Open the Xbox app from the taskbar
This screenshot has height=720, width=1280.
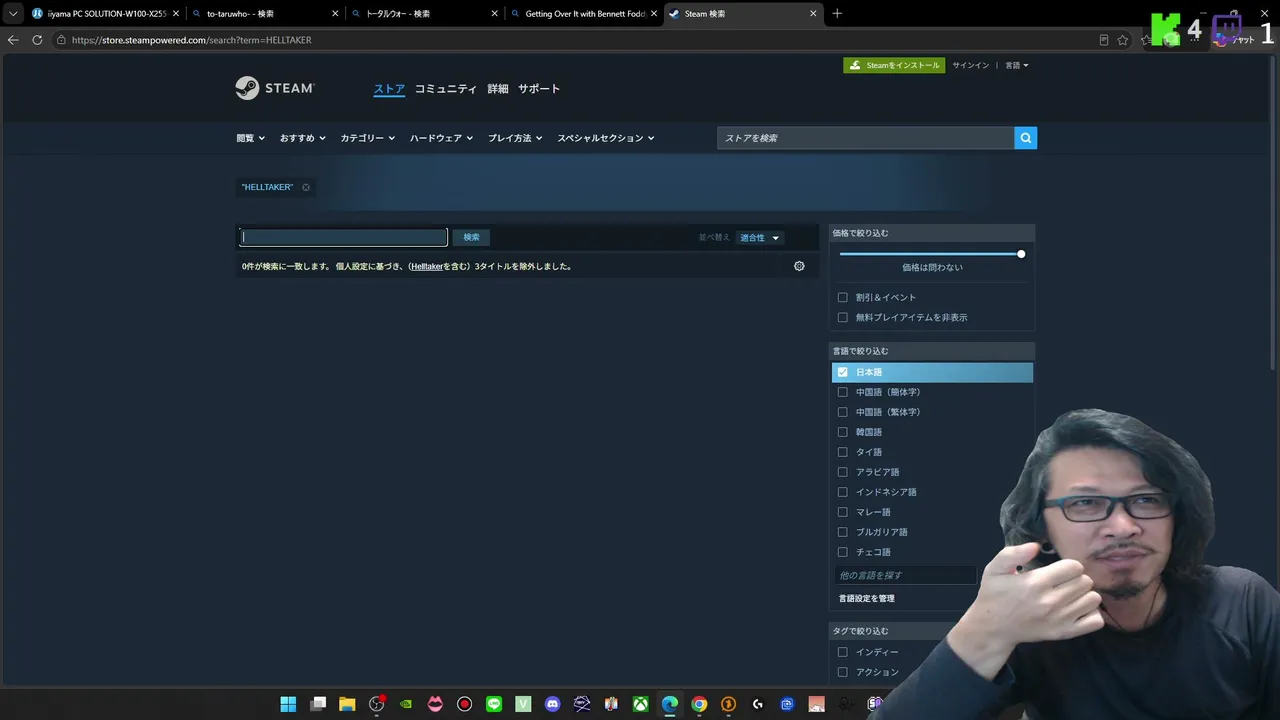click(641, 704)
